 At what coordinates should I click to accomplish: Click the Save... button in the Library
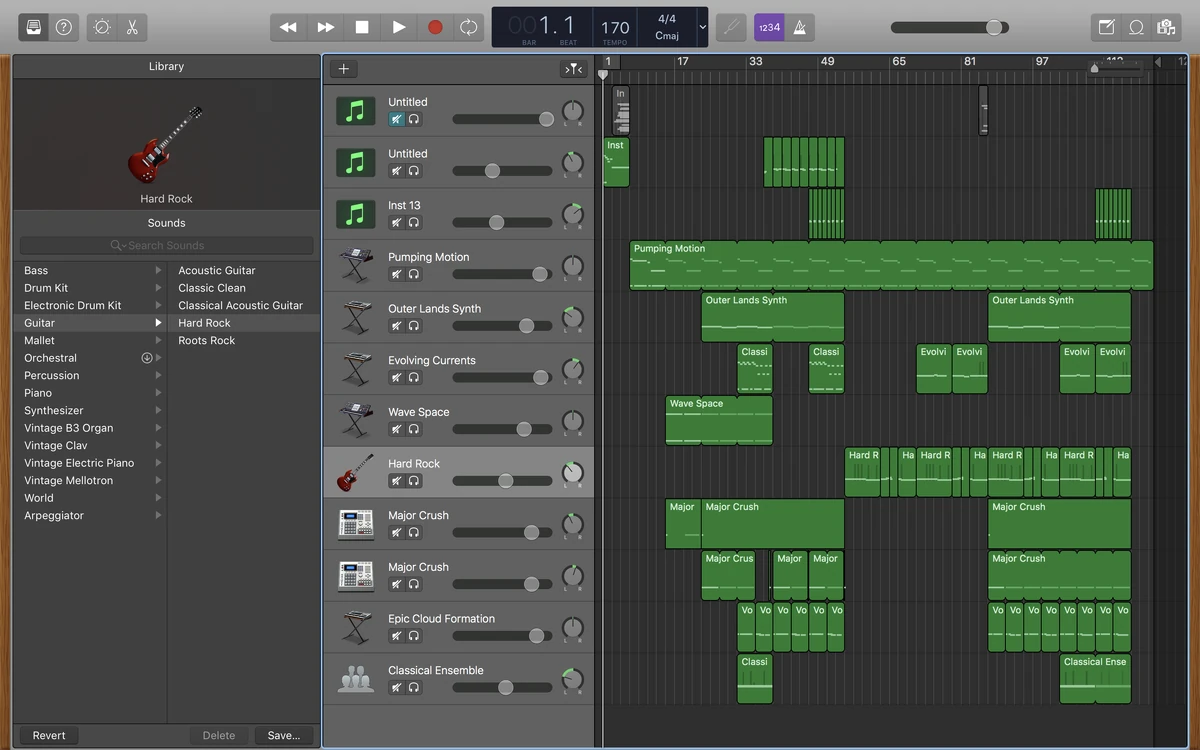click(283, 735)
